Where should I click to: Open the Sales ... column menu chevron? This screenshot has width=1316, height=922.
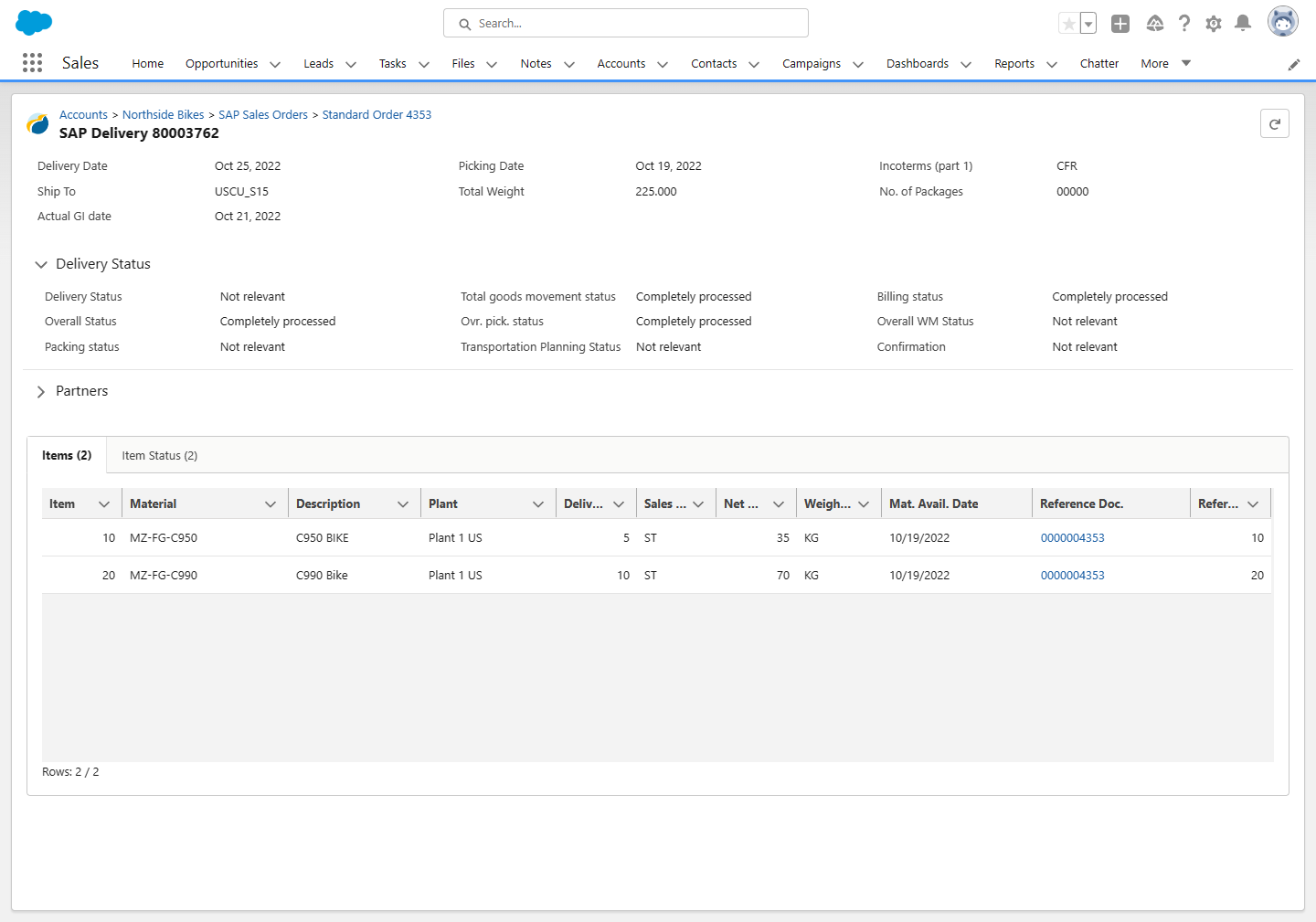[x=698, y=504]
